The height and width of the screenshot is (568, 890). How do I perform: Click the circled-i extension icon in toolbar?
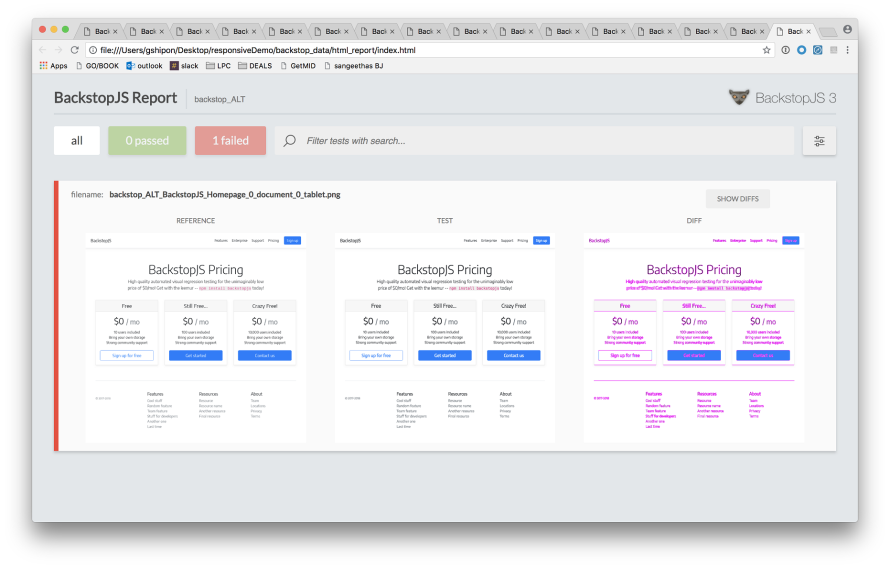pos(786,50)
